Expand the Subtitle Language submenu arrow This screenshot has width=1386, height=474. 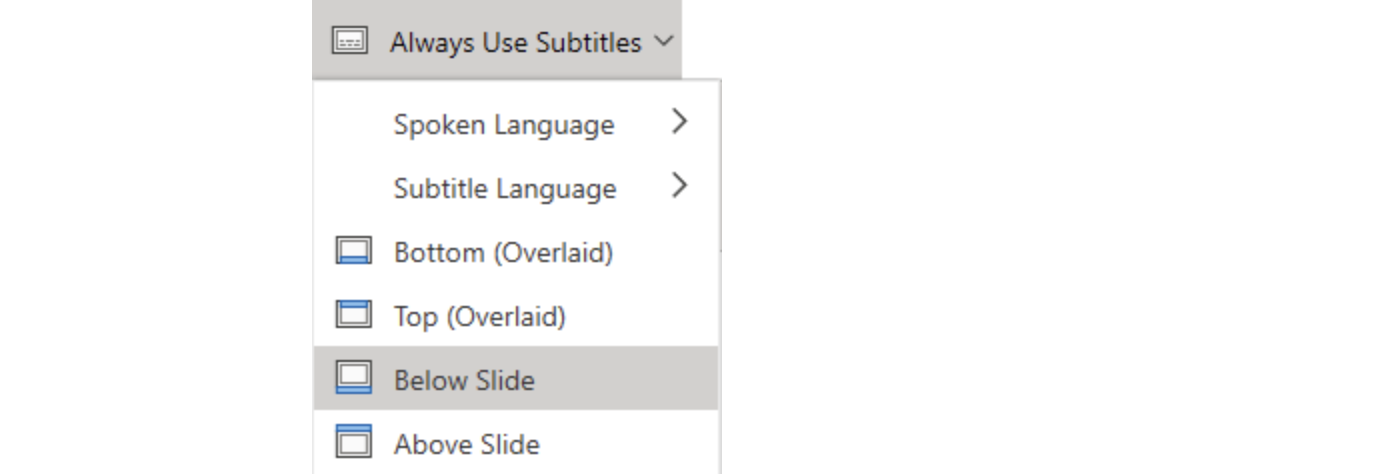click(x=680, y=186)
